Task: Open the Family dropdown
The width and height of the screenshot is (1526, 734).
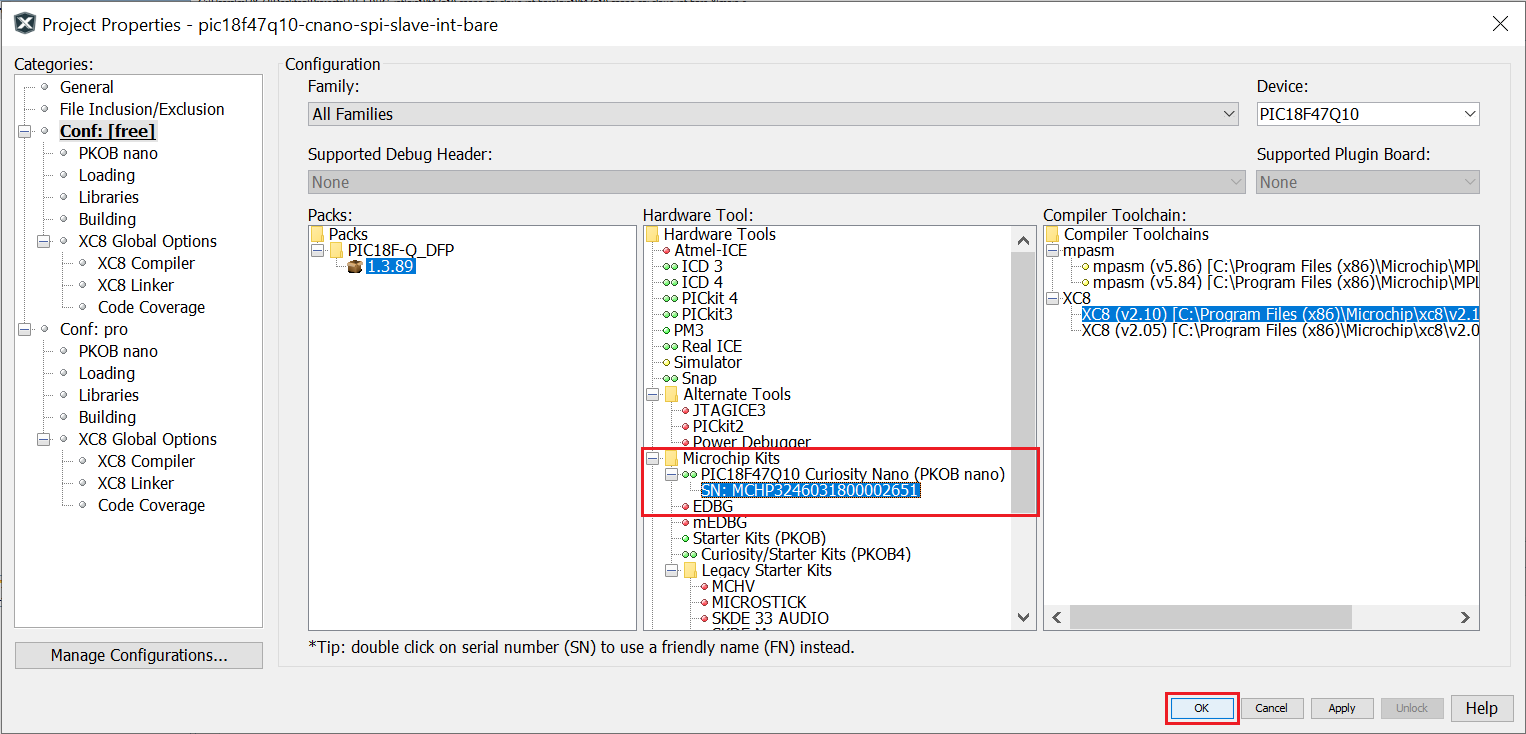Action: pyautogui.click(x=774, y=114)
